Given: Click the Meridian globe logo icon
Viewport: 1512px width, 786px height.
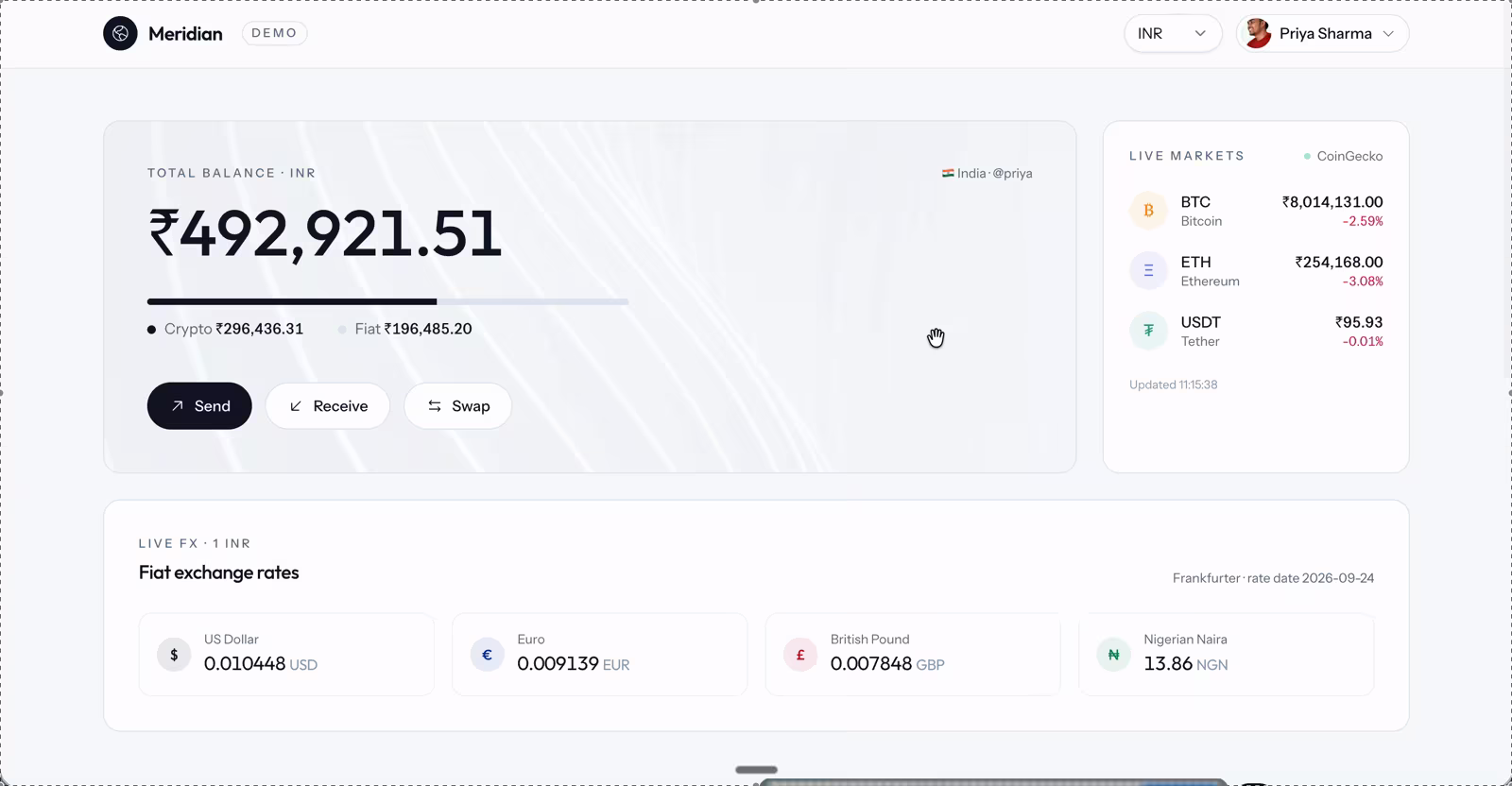Looking at the screenshot, I should [x=120, y=33].
